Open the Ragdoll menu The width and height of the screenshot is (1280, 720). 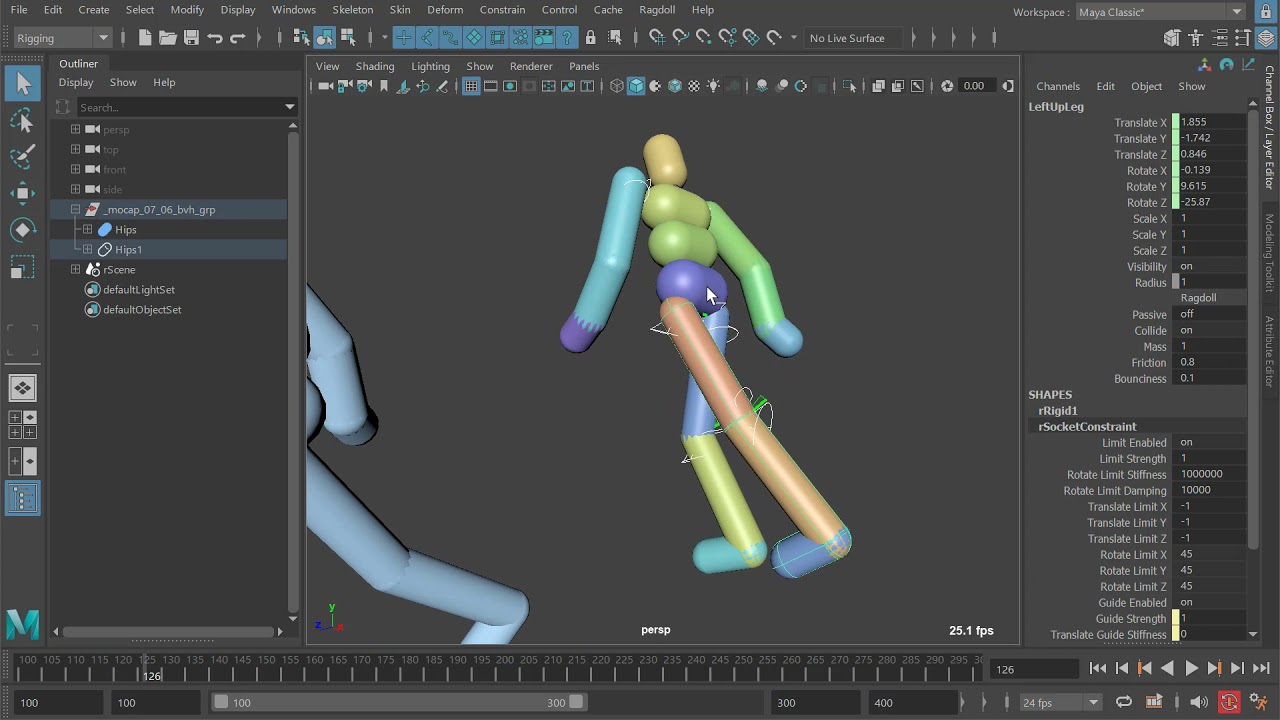[x=657, y=10]
